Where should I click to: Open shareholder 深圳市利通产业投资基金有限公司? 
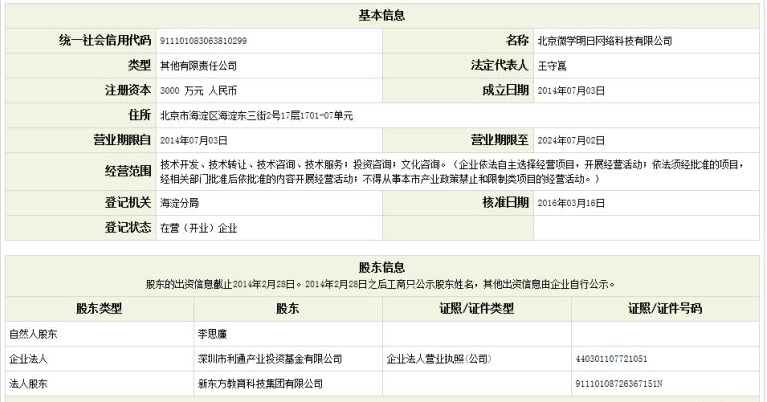pyautogui.click(x=270, y=359)
